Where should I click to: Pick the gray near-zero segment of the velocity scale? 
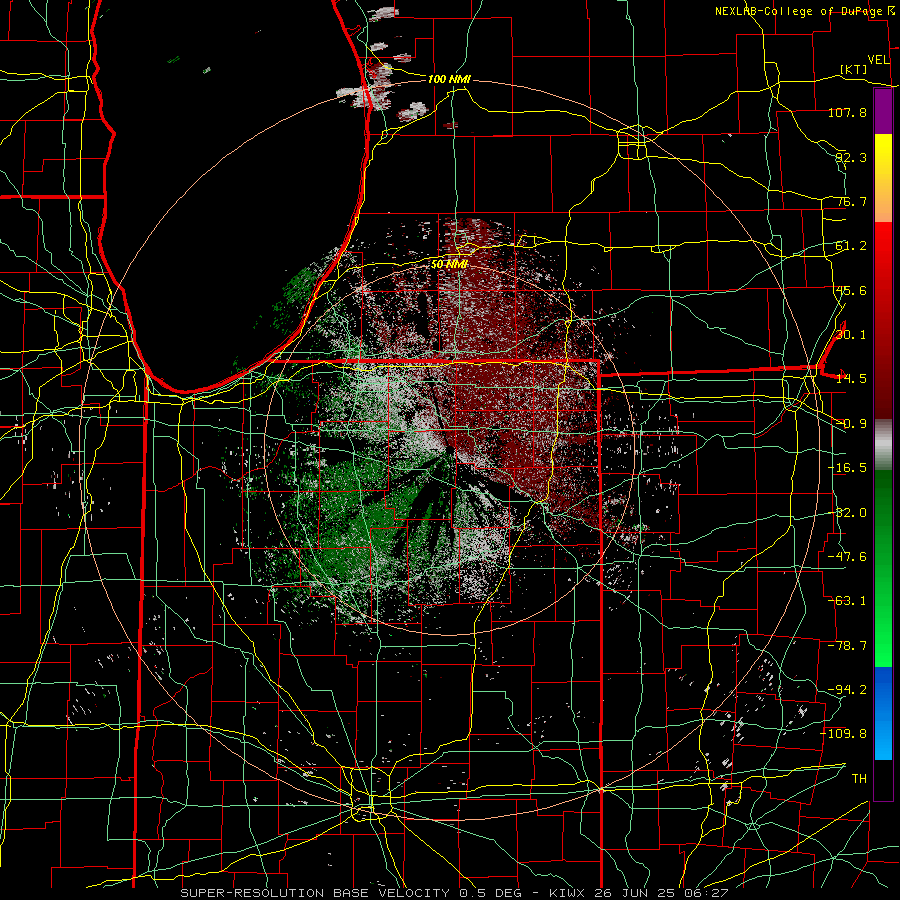[x=883, y=445]
